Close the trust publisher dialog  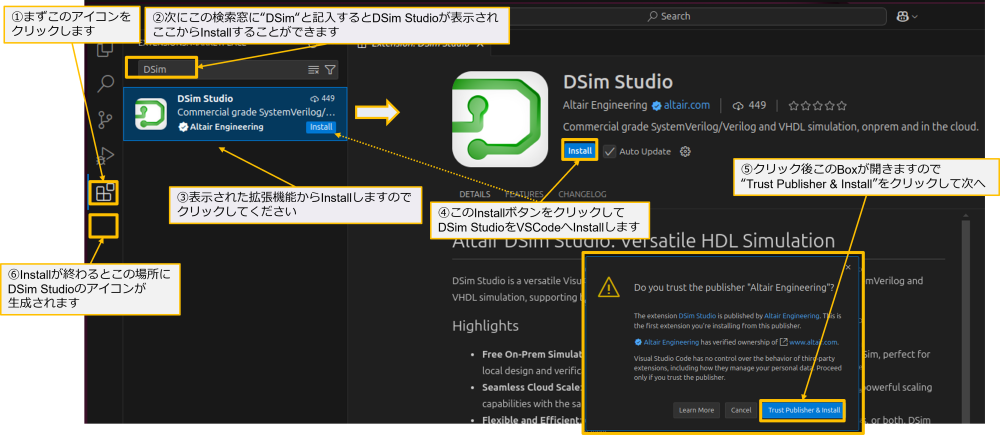(x=848, y=267)
